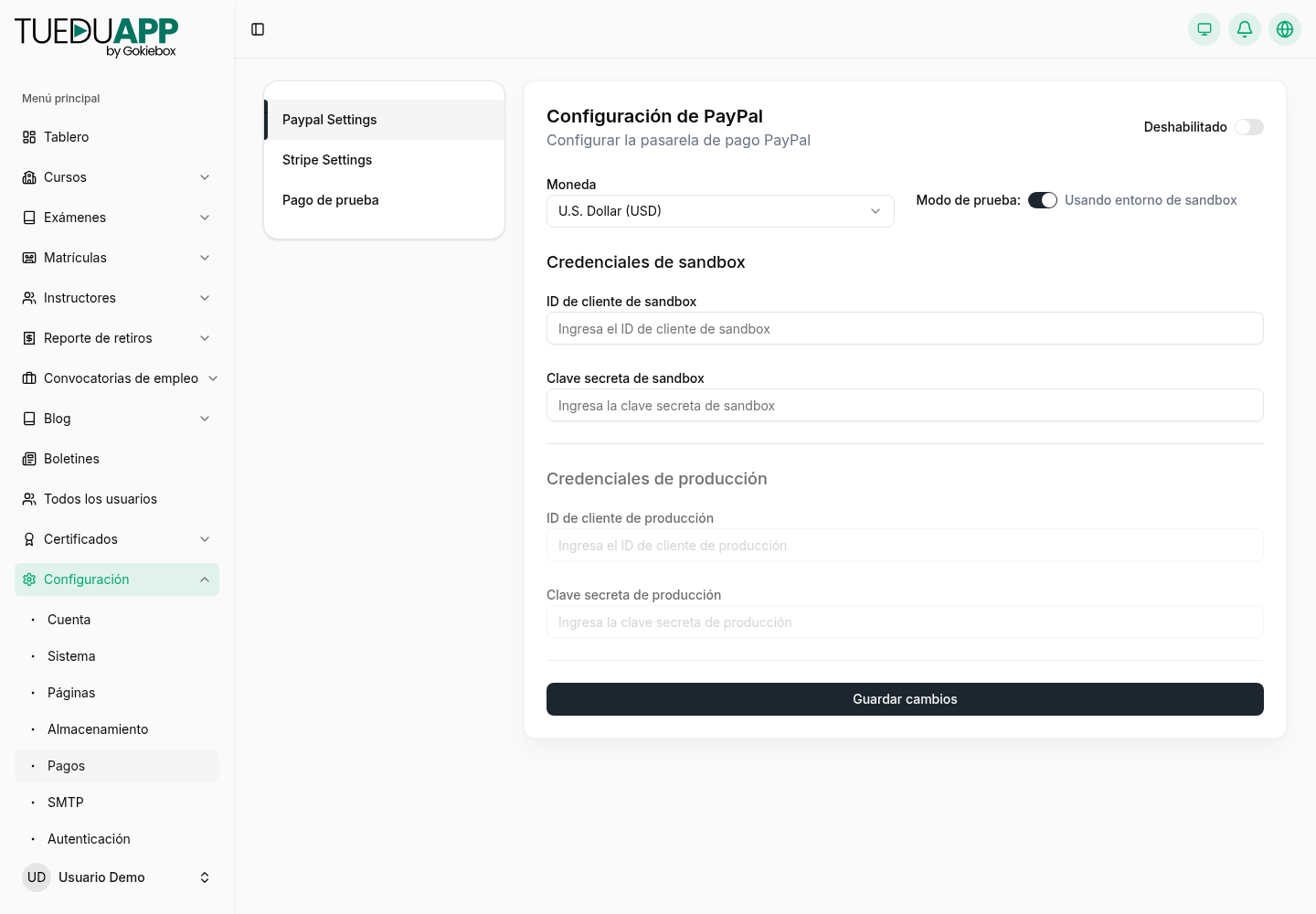Open the Sistema settings page

(117, 656)
